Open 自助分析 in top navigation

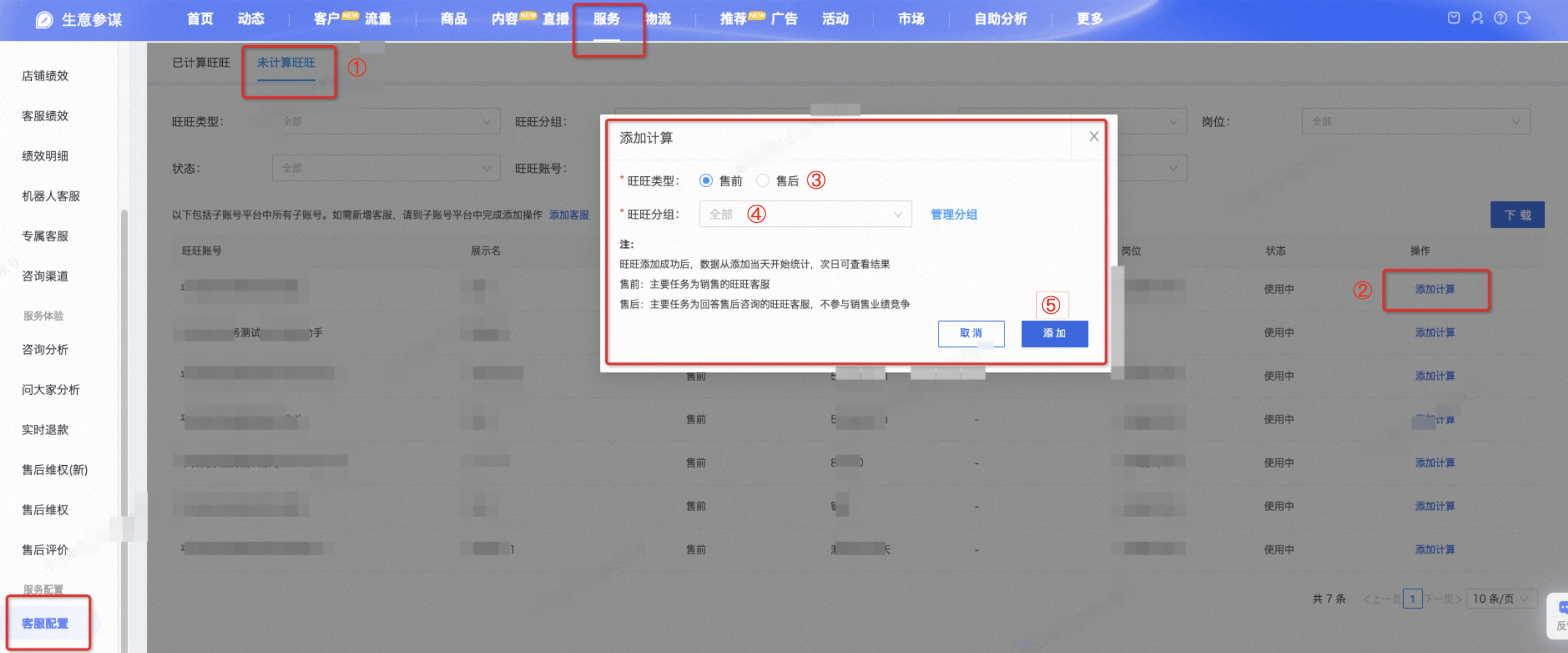(1001, 19)
